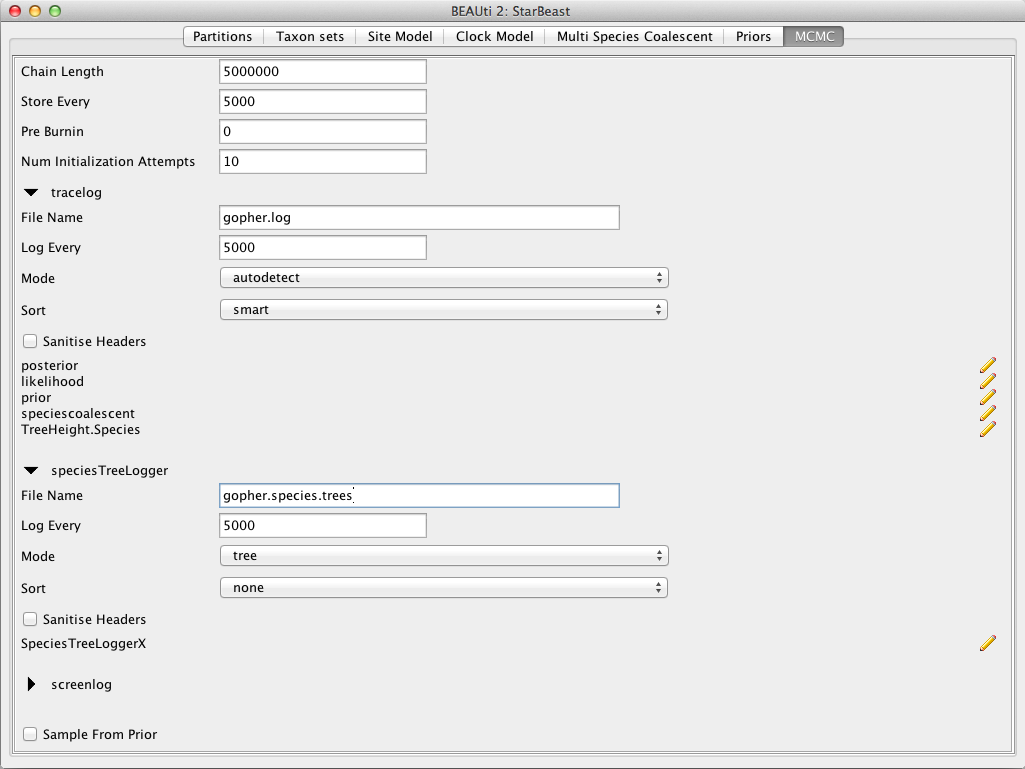
Task: Edit TreeHeight.Species using its pencil icon
Action: pyautogui.click(x=987, y=429)
